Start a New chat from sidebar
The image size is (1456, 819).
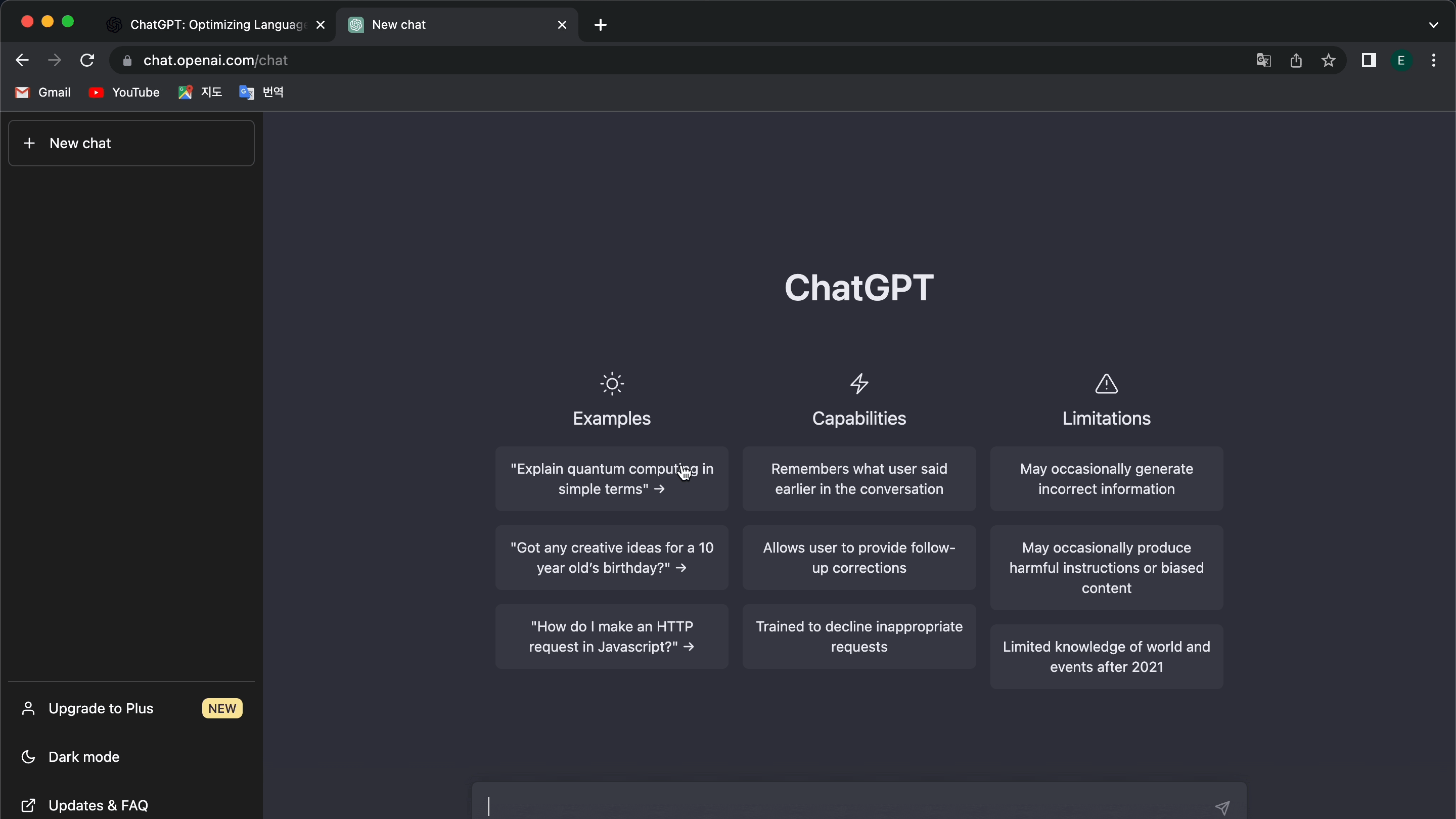[131, 143]
